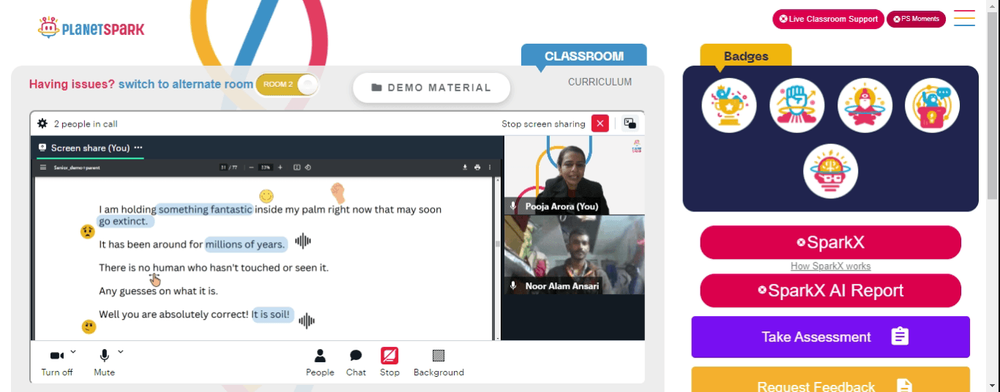1000x392 pixels.
Task: Click the highlighted 'something fantastic' phrase
Action: point(205,209)
